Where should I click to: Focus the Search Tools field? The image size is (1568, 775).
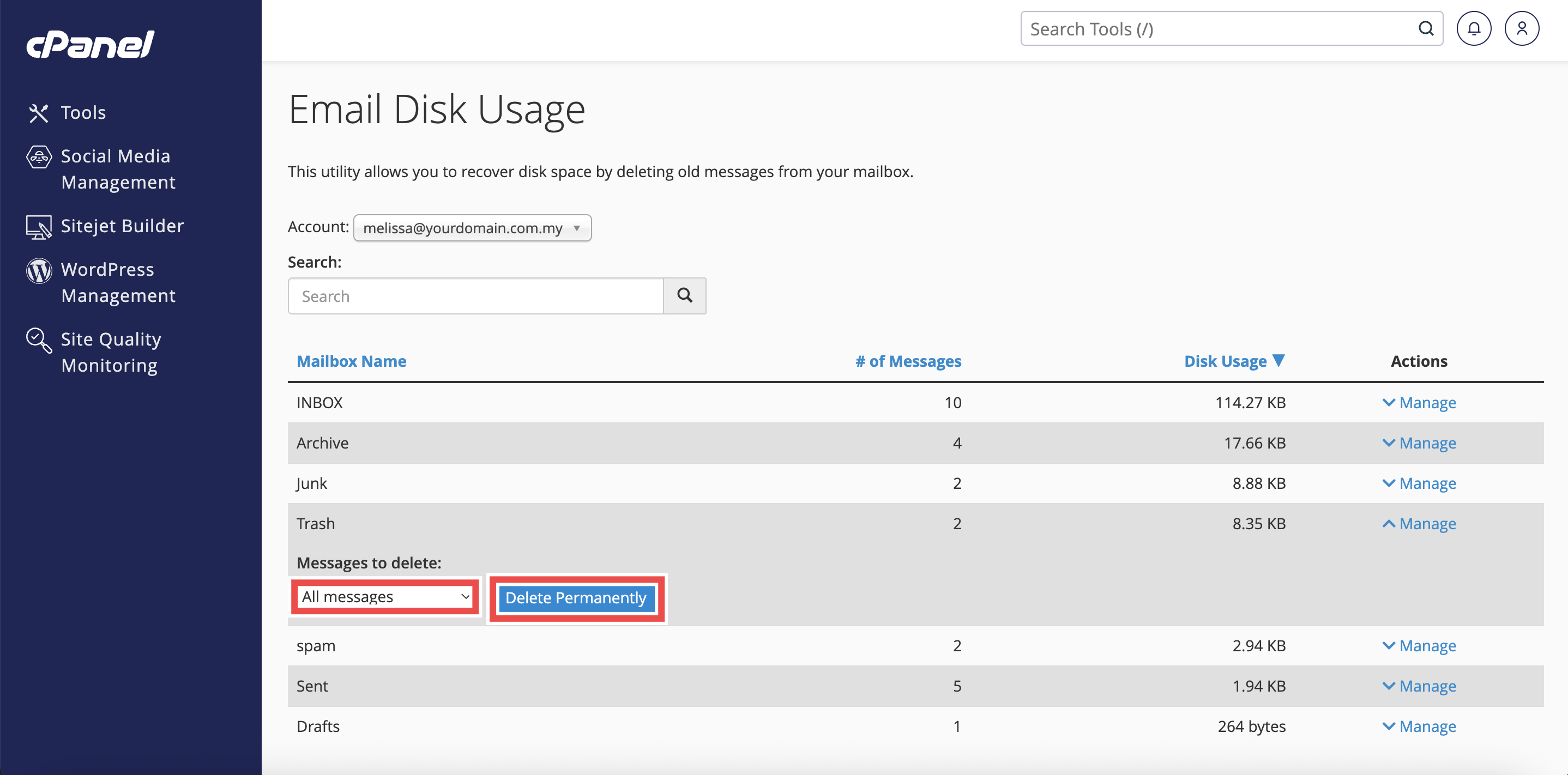pos(1221,28)
